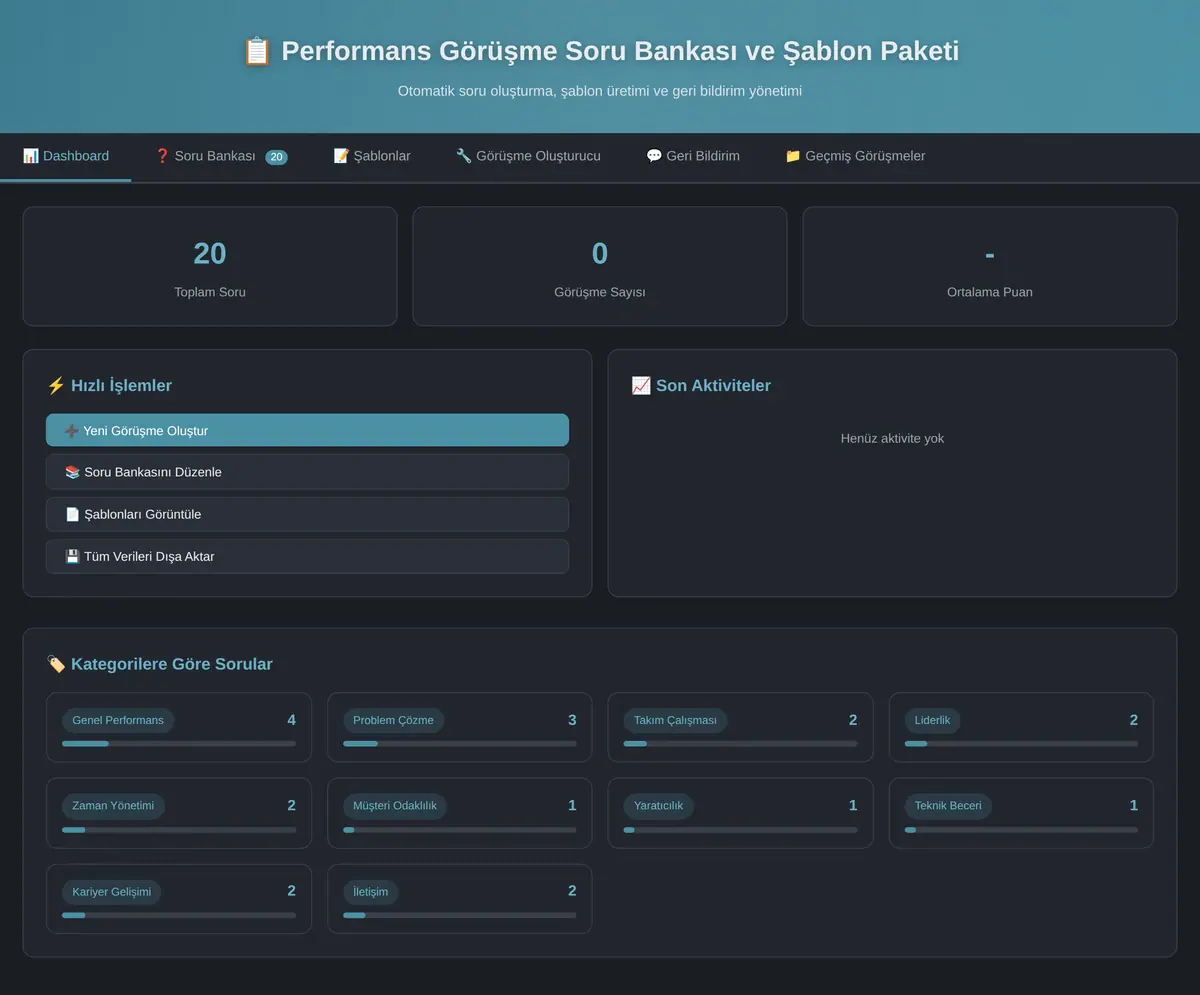The width and height of the screenshot is (1200, 995).
Task: Click the Henüz aktivite yok message
Action: [x=892, y=438]
